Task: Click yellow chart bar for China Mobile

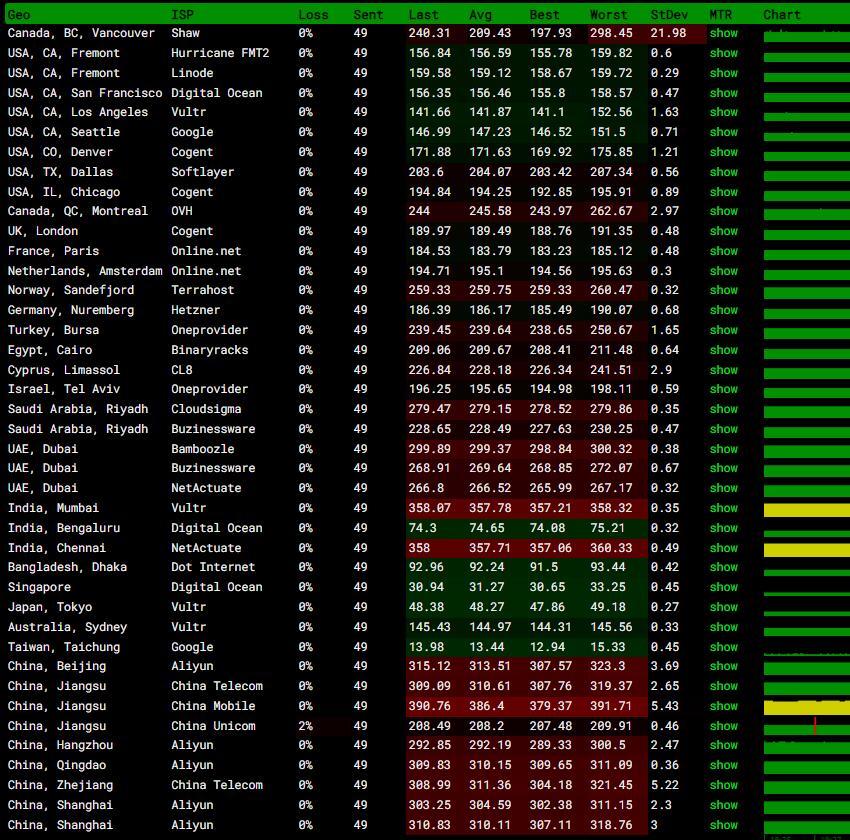Action: [807, 707]
